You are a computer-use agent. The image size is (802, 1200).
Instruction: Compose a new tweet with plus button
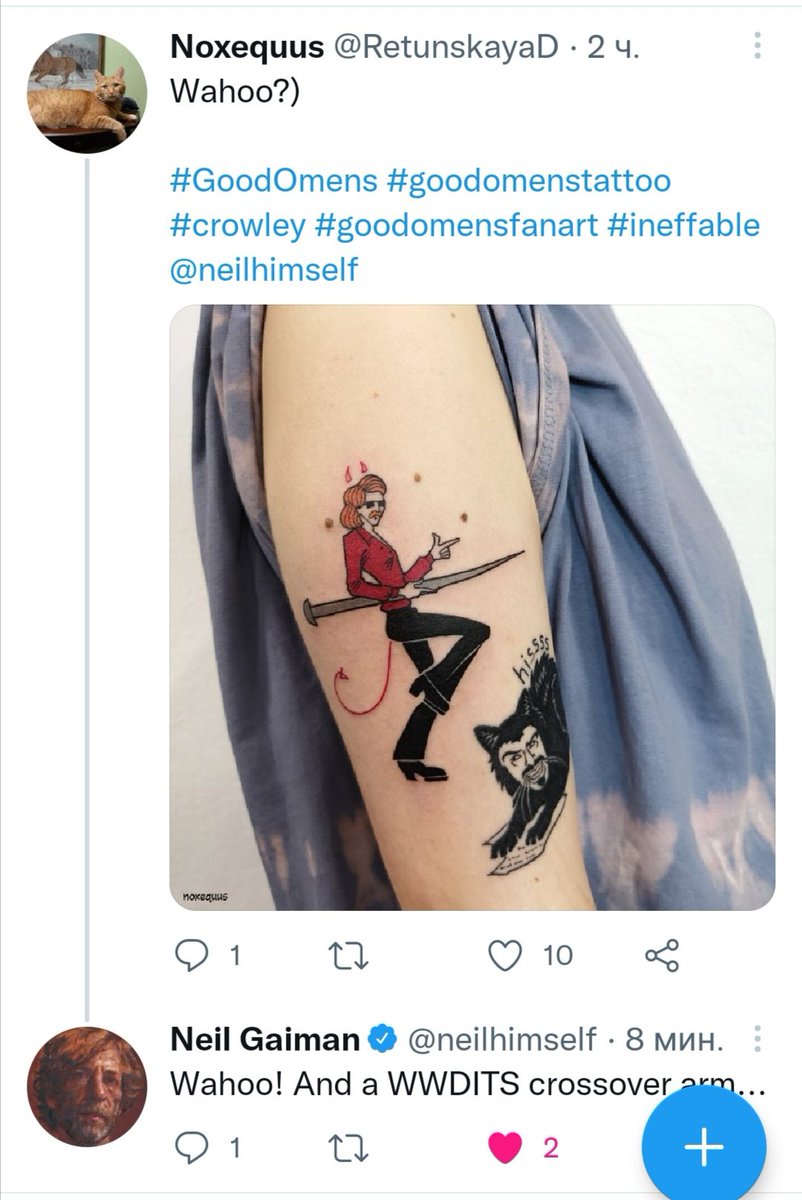point(705,1146)
